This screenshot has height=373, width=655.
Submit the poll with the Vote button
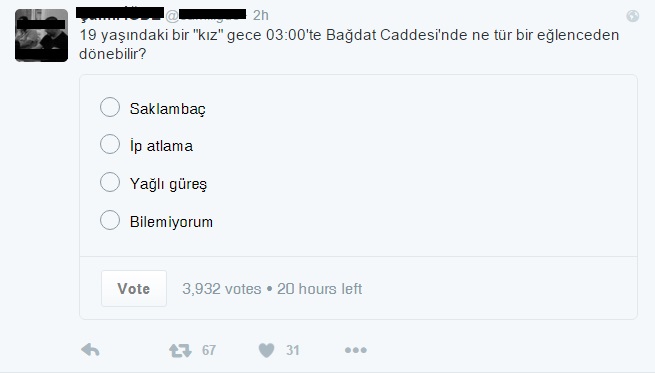[134, 289]
